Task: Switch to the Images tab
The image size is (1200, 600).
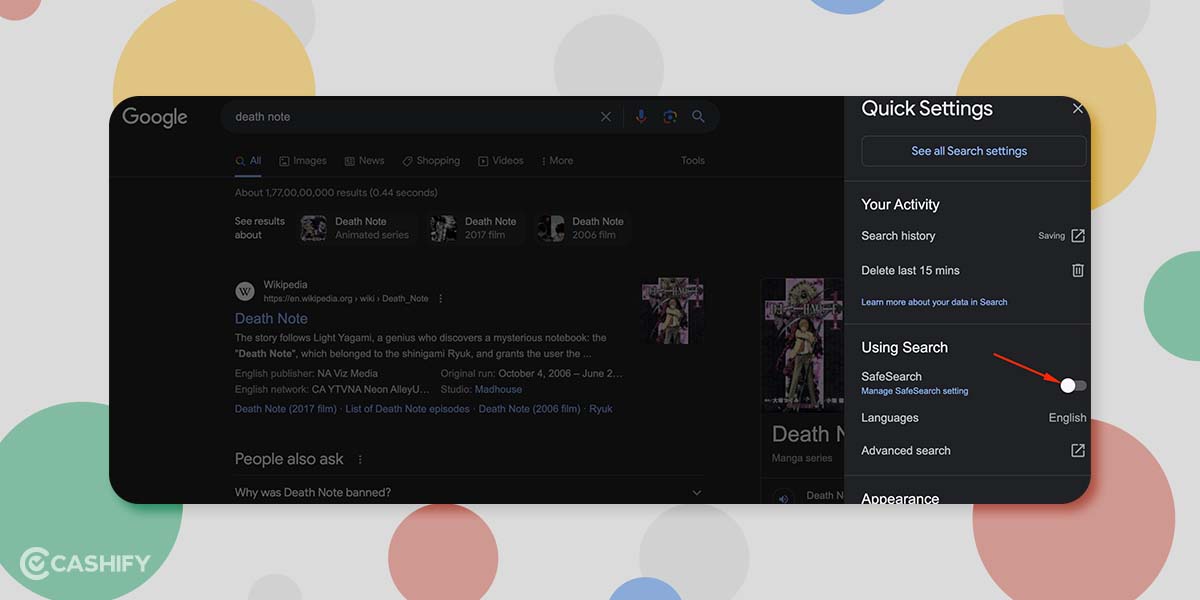Action: [x=302, y=160]
